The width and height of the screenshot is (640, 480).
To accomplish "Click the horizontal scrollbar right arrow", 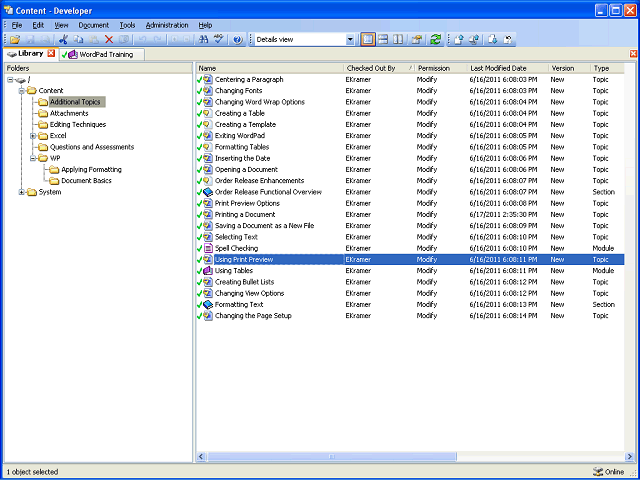I will pos(629,456).
